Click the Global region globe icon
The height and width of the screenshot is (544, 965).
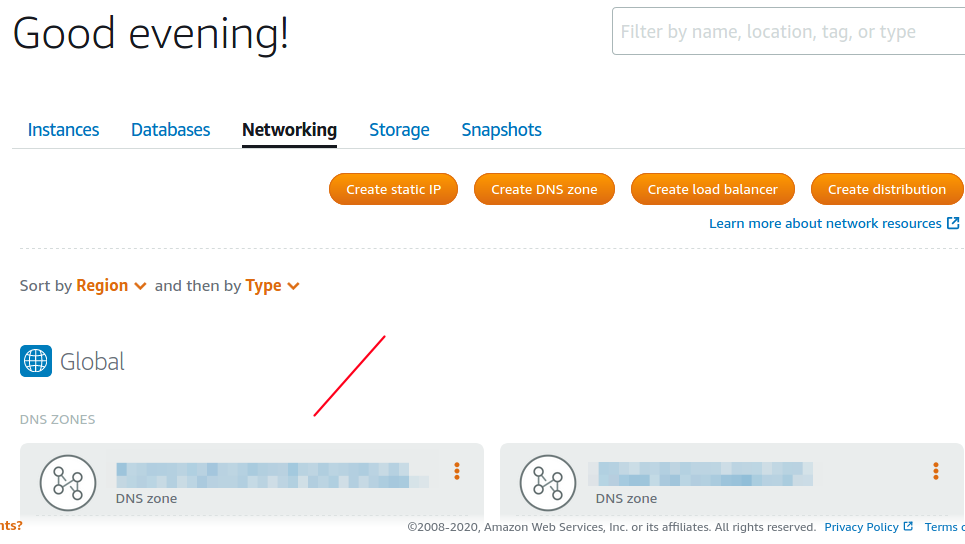36,361
